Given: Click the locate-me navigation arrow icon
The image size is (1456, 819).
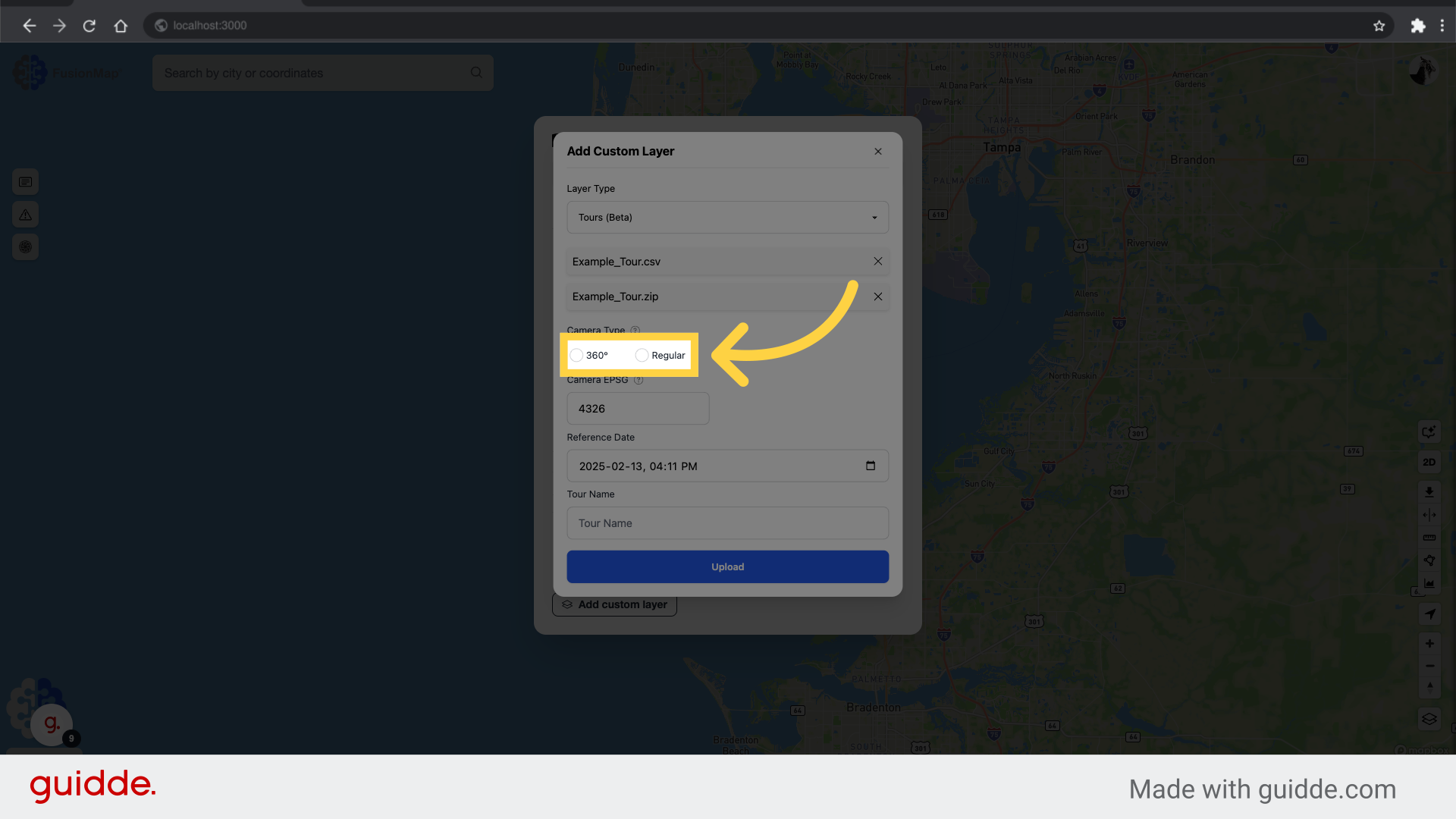Looking at the screenshot, I should click(1429, 613).
